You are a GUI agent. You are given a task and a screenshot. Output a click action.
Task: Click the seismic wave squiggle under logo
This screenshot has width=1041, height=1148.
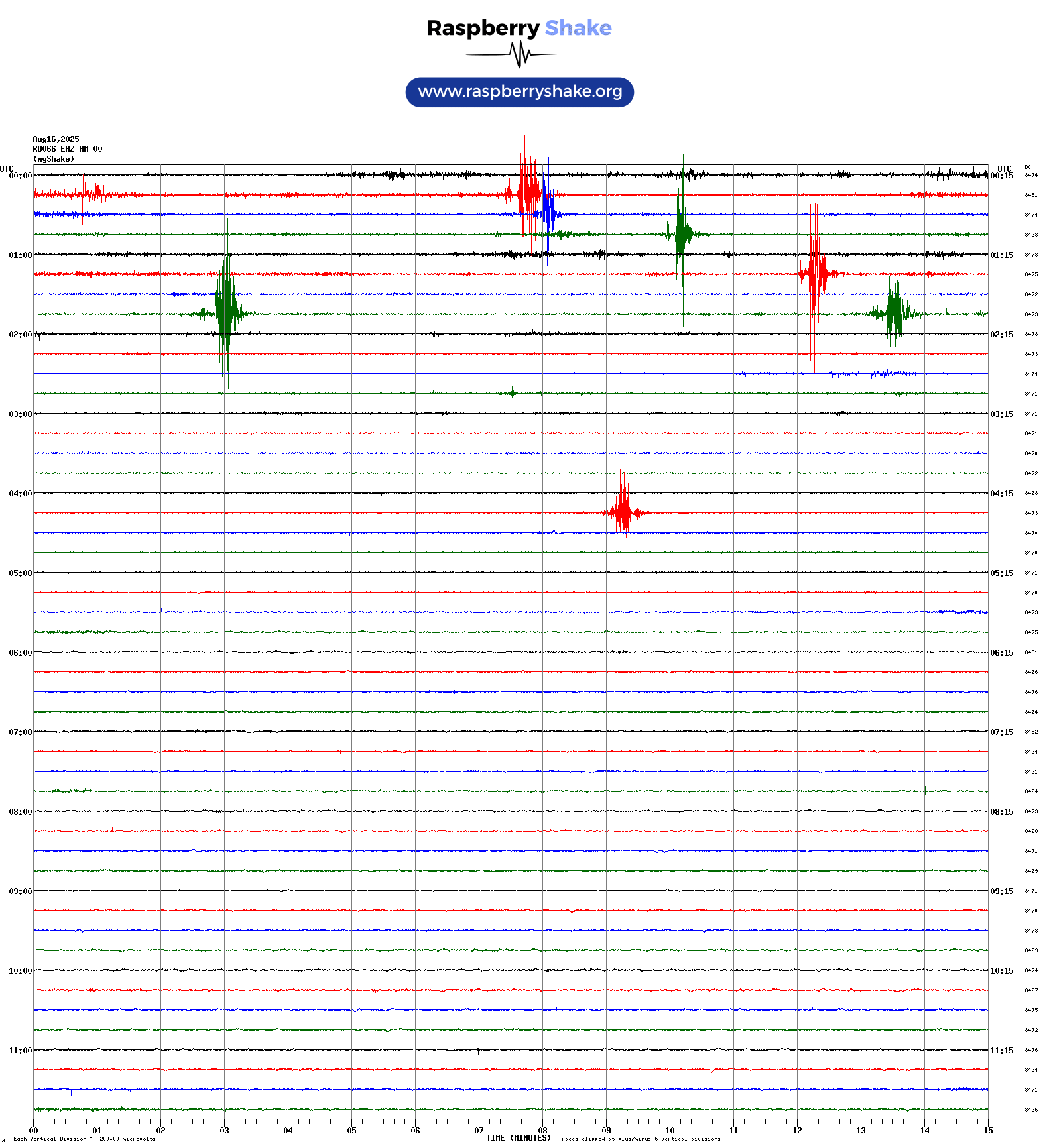519,54
